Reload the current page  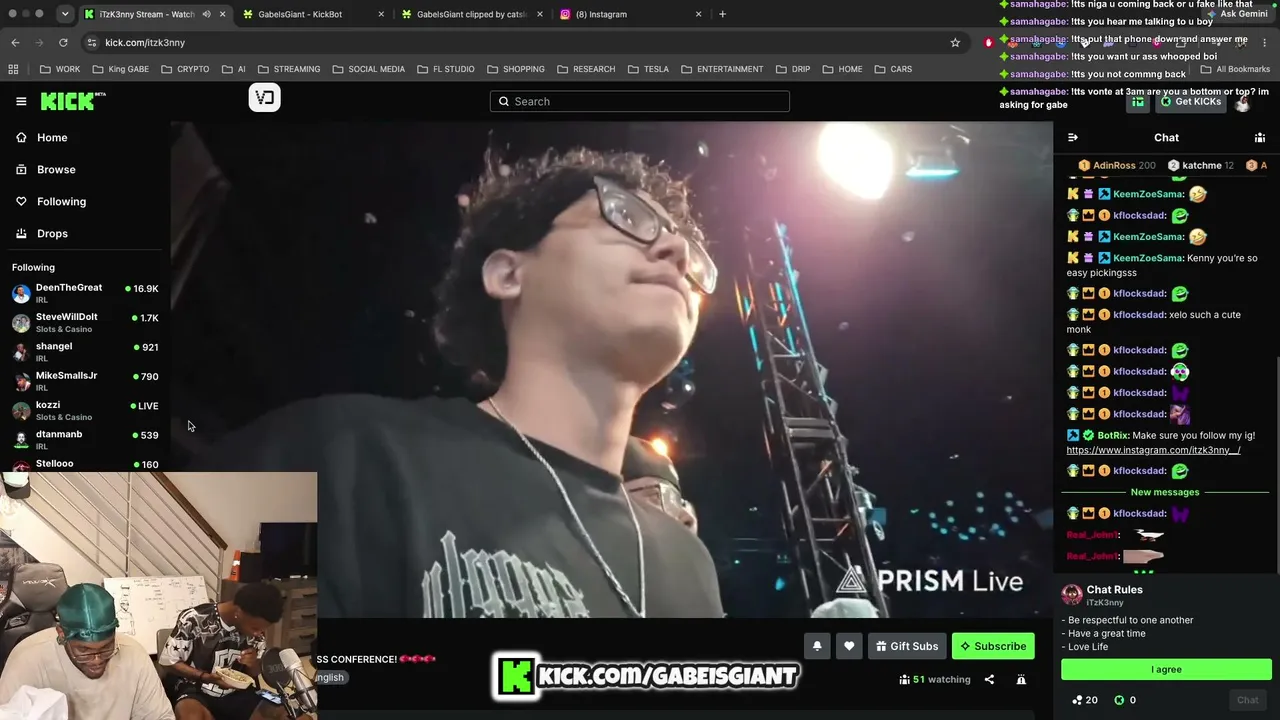63,42
